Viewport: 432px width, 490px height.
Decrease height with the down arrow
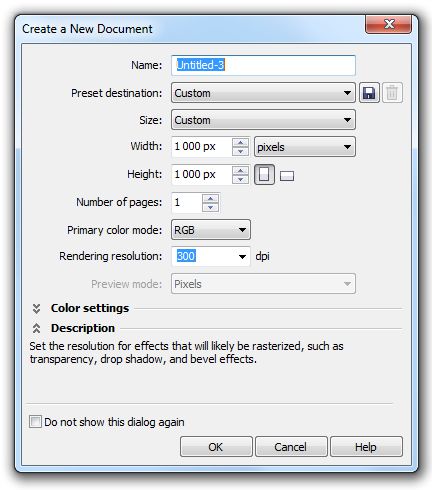[240, 179]
